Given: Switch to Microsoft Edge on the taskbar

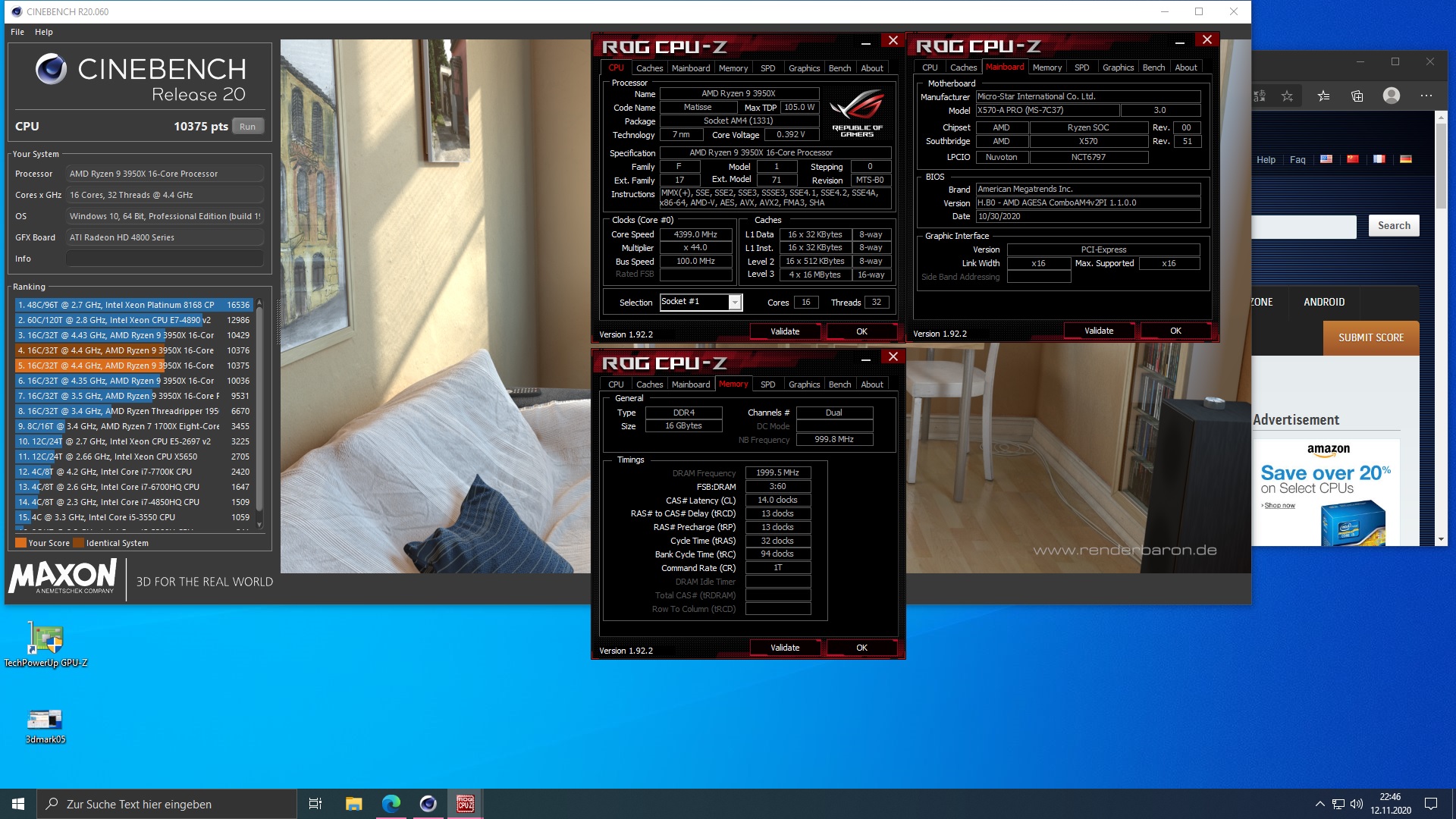Looking at the screenshot, I should click(391, 804).
